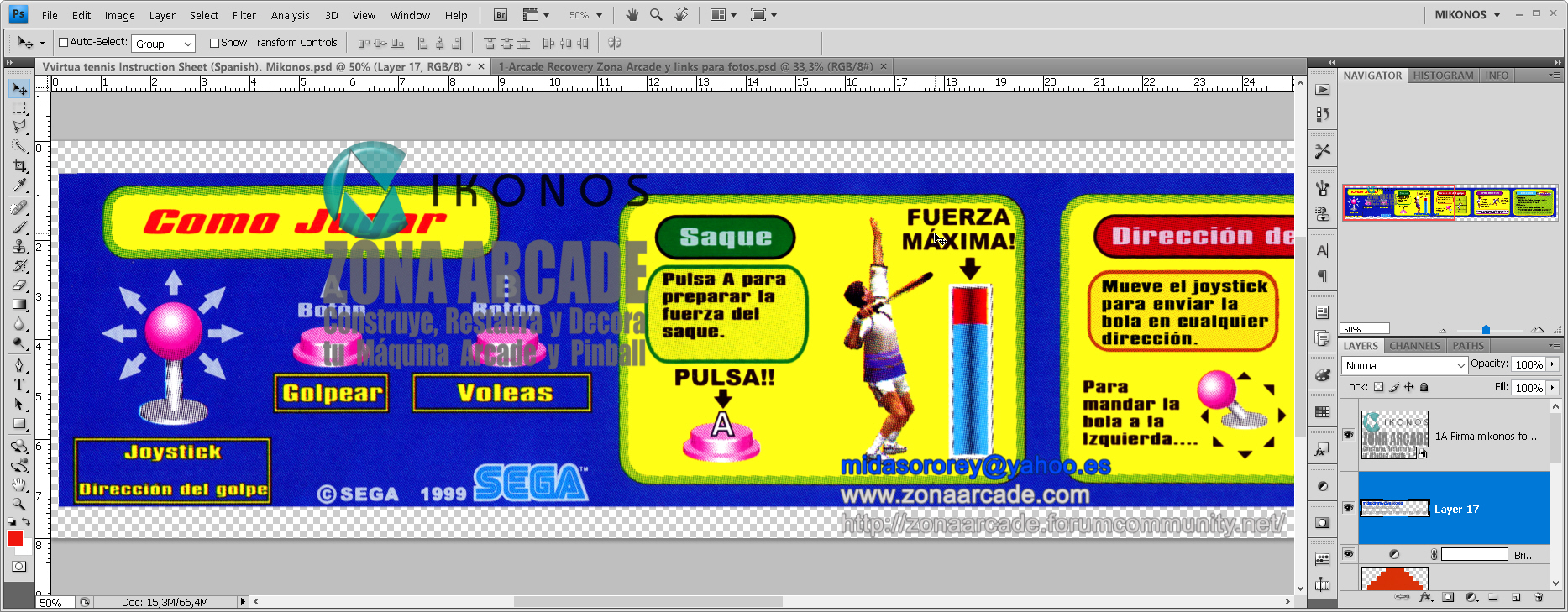Open the Swatches panel icon in the dock
1568x612 pixels.
click(x=1323, y=411)
